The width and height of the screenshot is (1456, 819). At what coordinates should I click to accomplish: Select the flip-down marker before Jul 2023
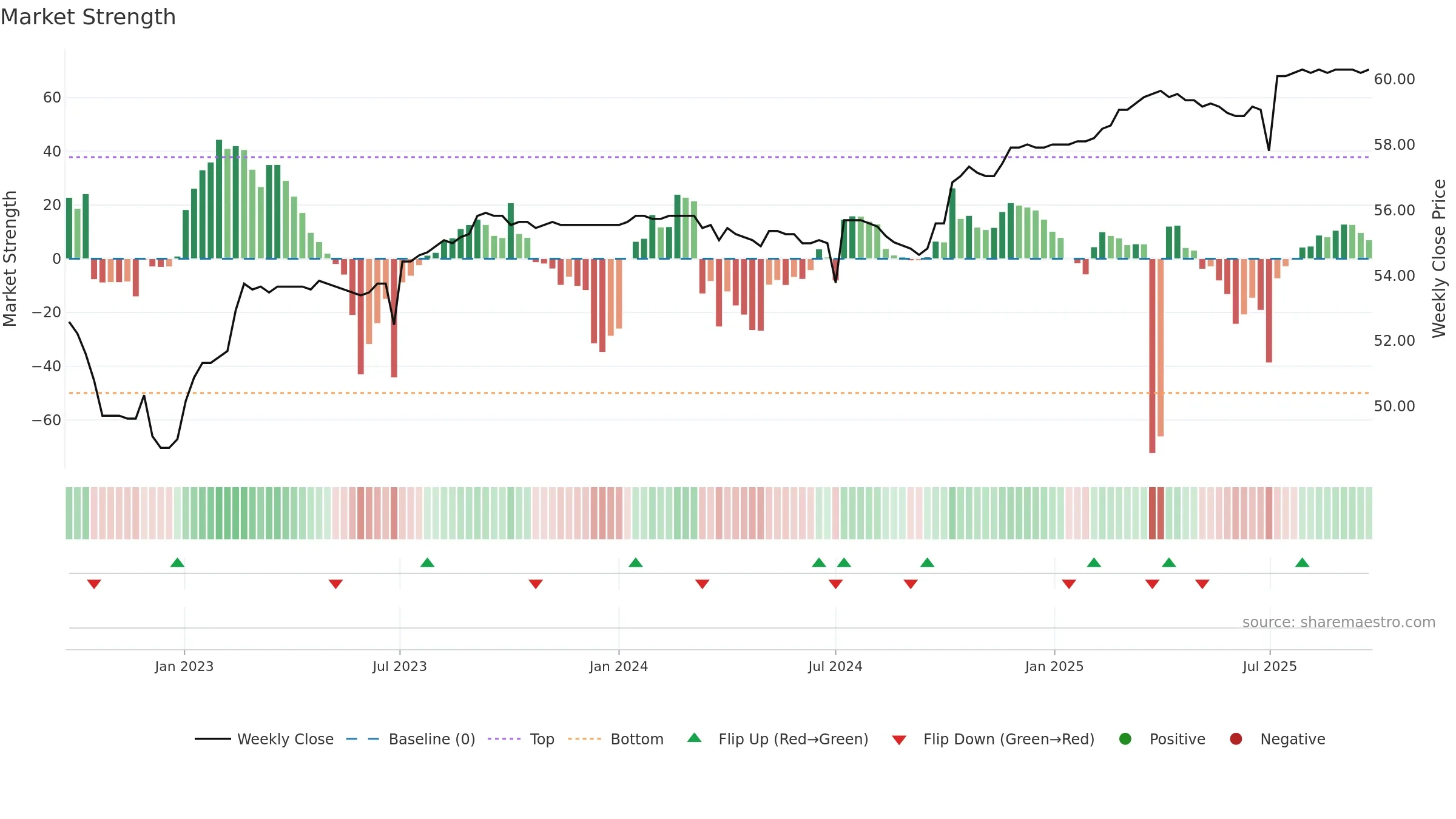335,584
